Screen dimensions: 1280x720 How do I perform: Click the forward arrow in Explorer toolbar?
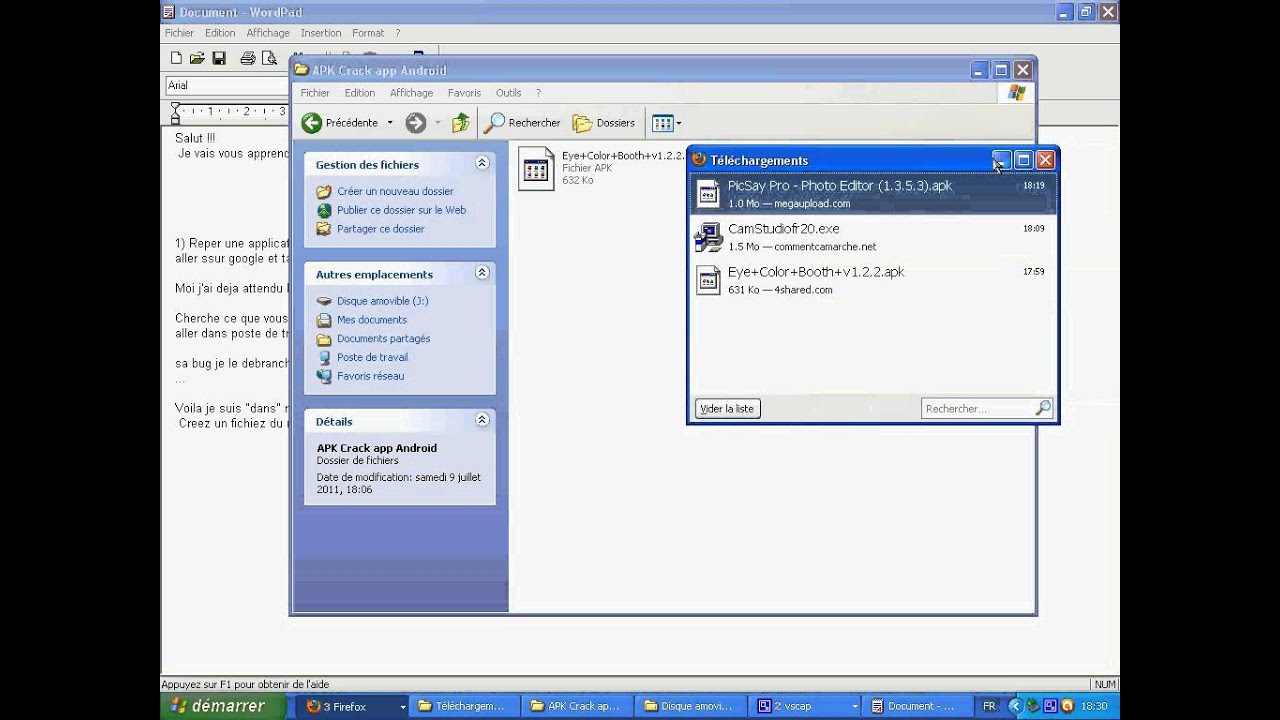pyautogui.click(x=416, y=123)
